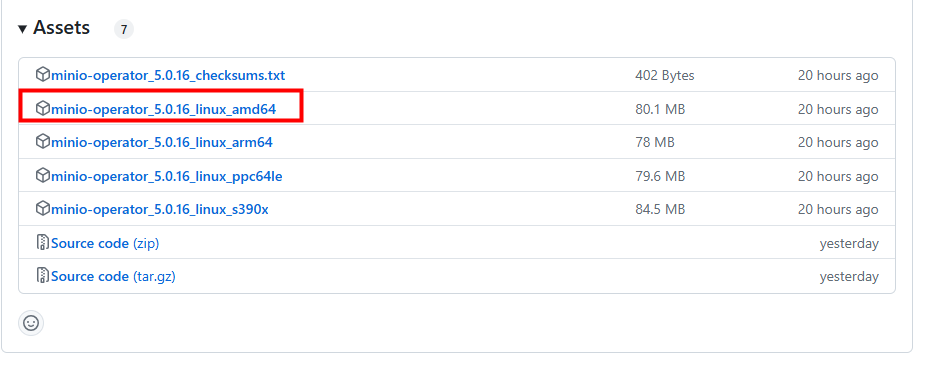Download minio-operator_5.0.16_linux_s390x binary
928x374 pixels.
coord(160,209)
